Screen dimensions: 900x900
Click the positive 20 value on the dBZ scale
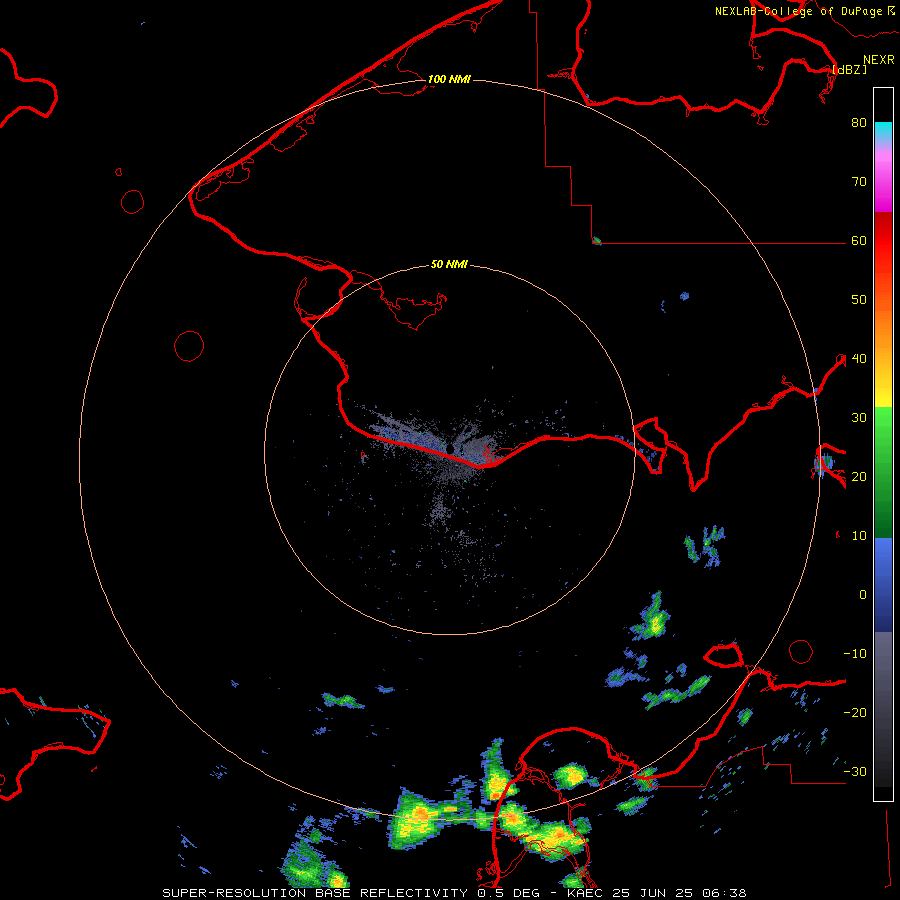(859, 476)
